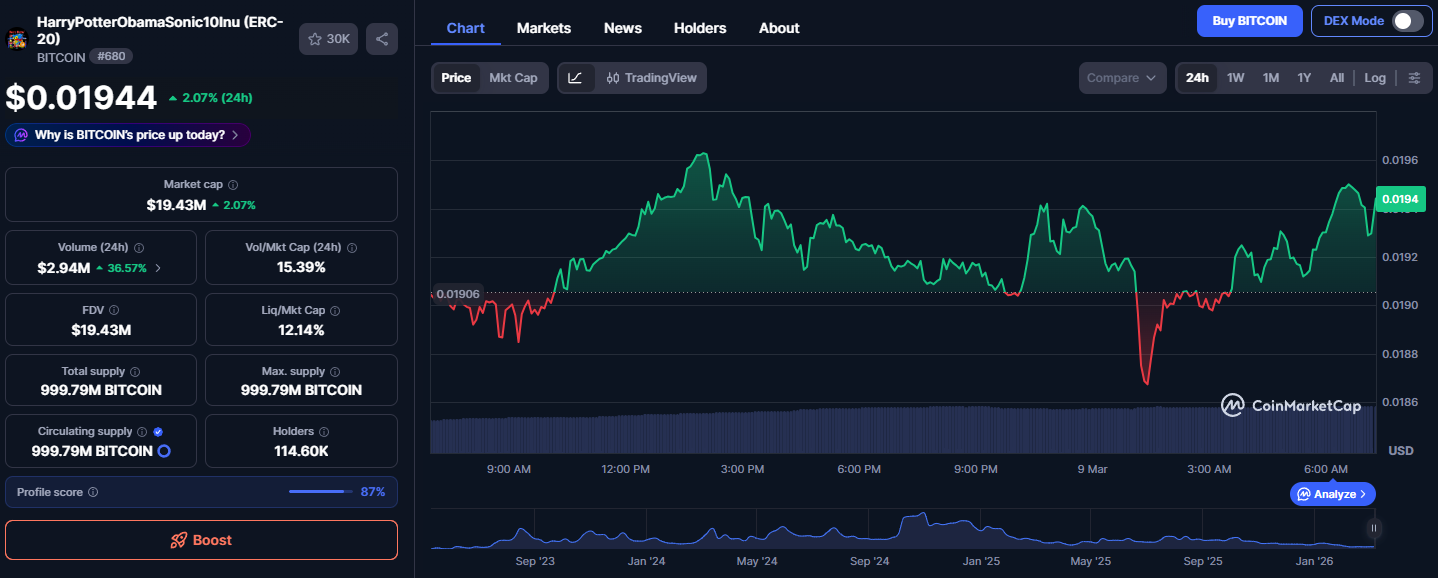
Task: Switch chart to Mkt Cap view
Action: [x=513, y=78]
